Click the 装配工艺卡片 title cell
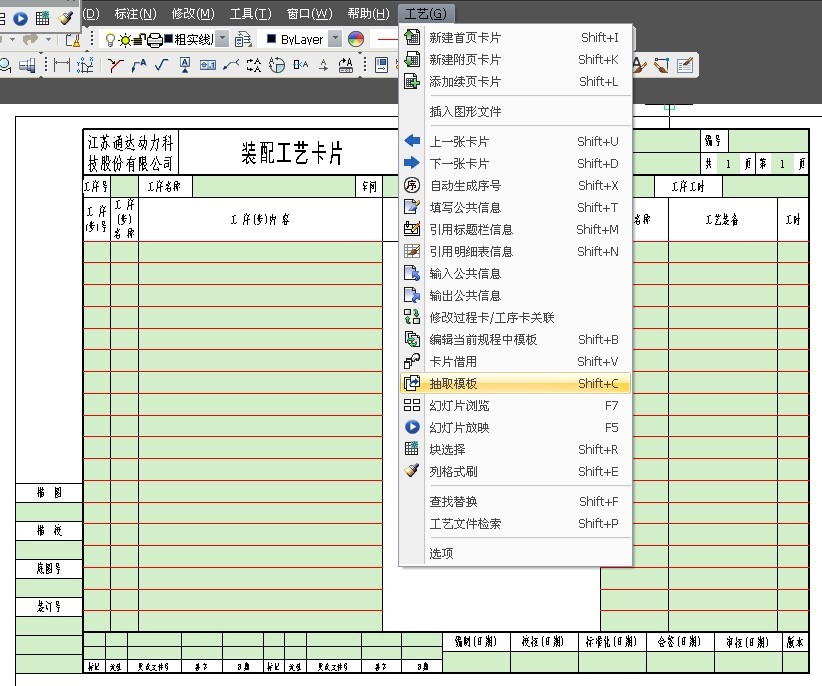 [x=291, y=153]
